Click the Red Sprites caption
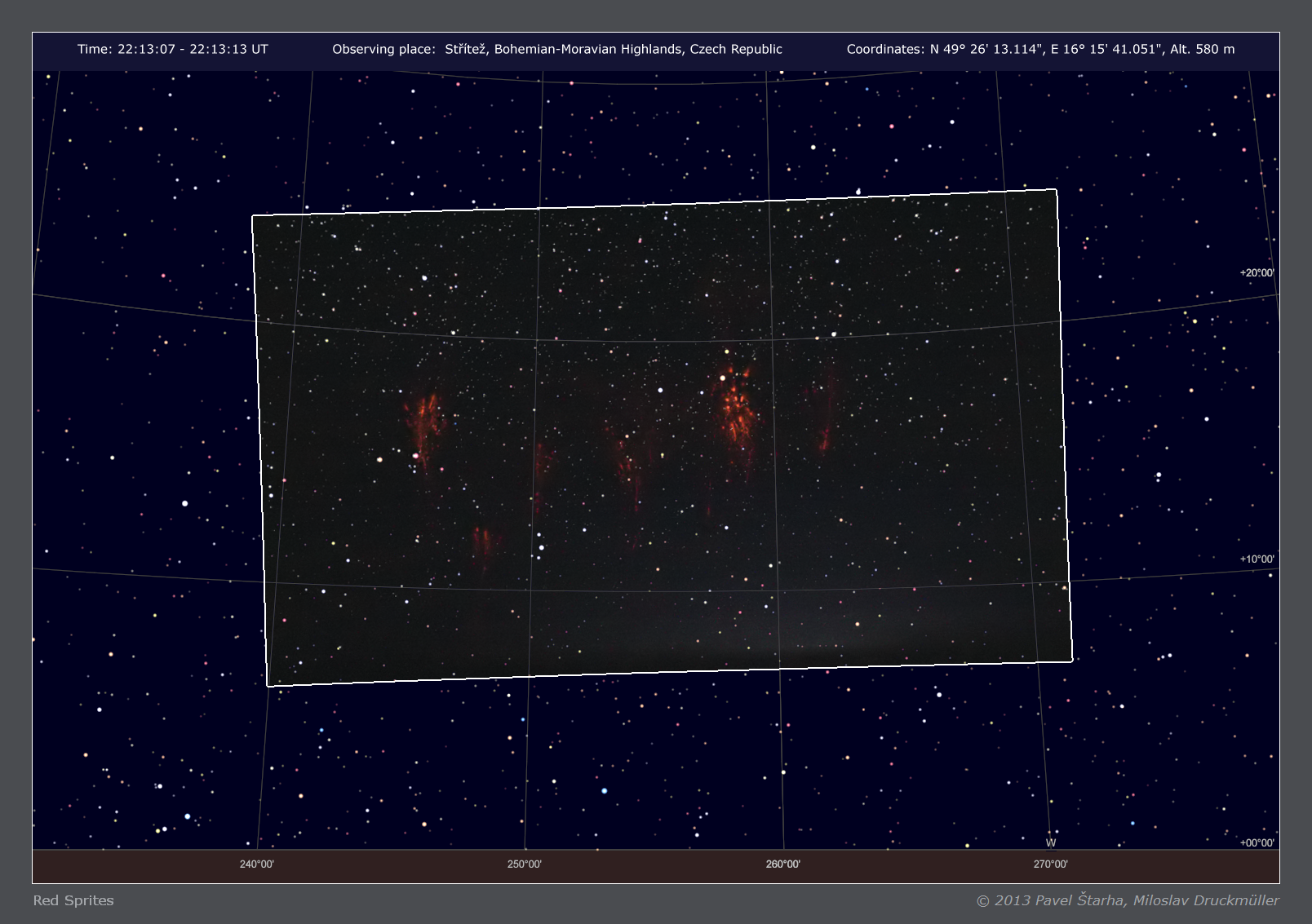This screenshot has height=924, width=1312. click(73, 900)
